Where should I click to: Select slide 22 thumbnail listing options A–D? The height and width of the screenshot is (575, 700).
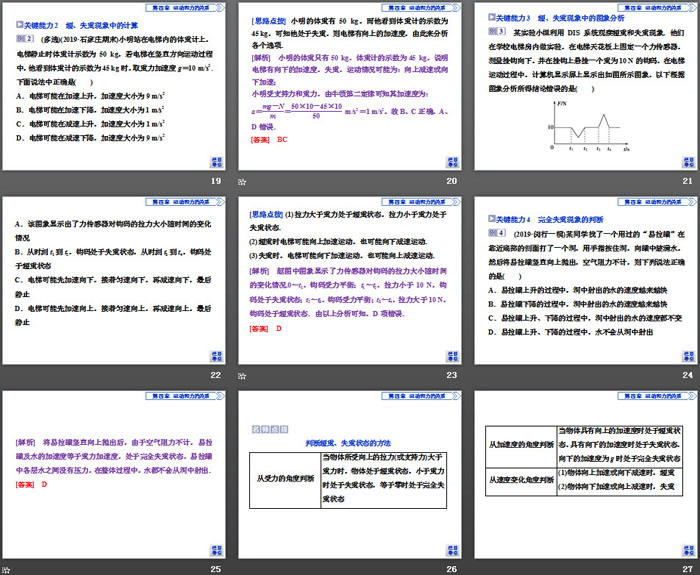114,280
